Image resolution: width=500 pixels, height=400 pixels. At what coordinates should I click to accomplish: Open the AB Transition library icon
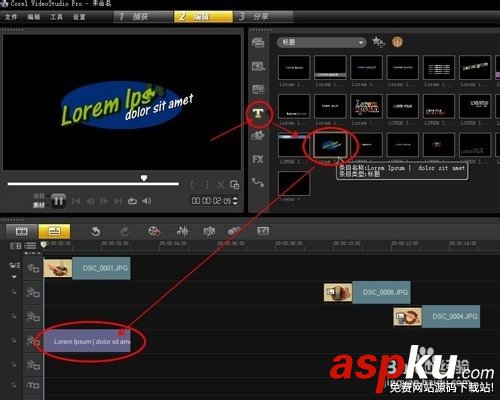pos(258,89)
